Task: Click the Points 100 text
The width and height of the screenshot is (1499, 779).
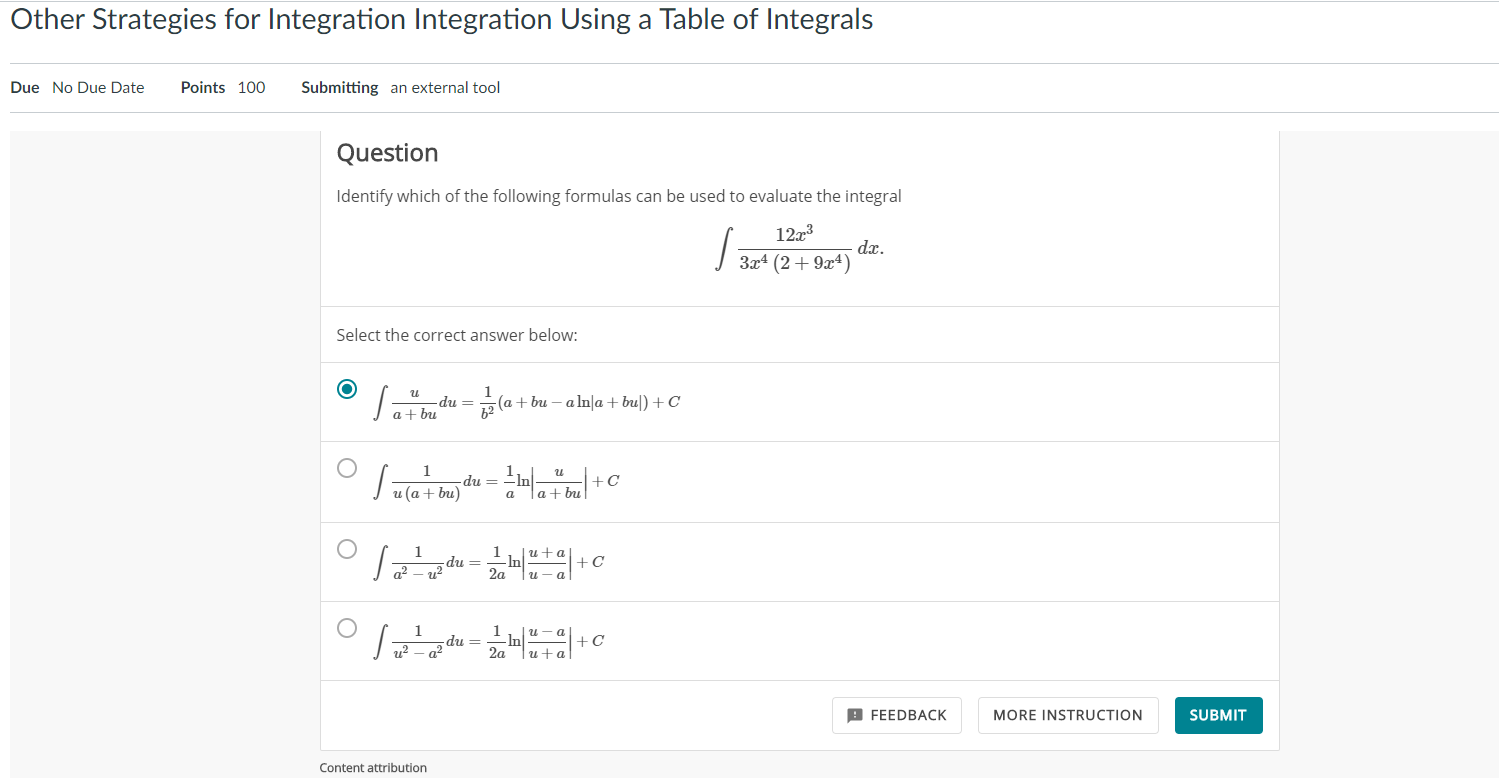Action: [222, 87]
